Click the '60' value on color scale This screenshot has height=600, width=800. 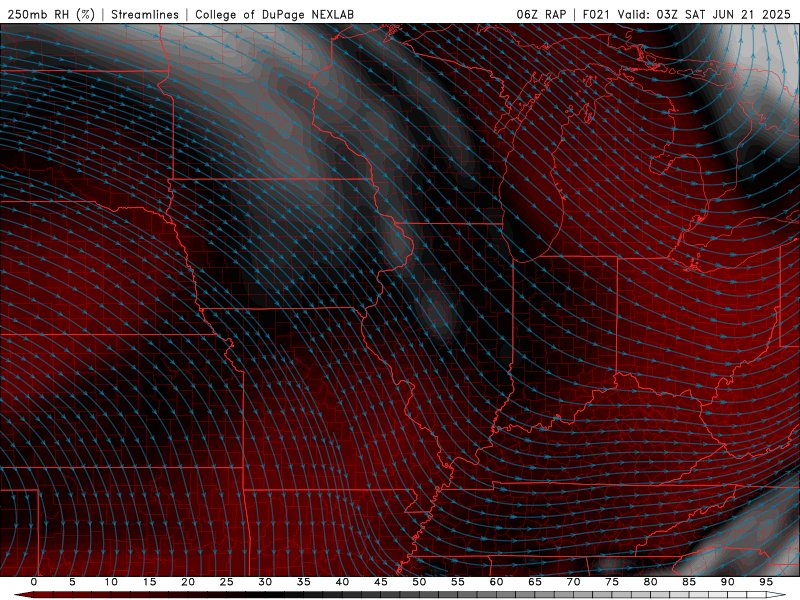pyautogui.click(x=496, y=582)
